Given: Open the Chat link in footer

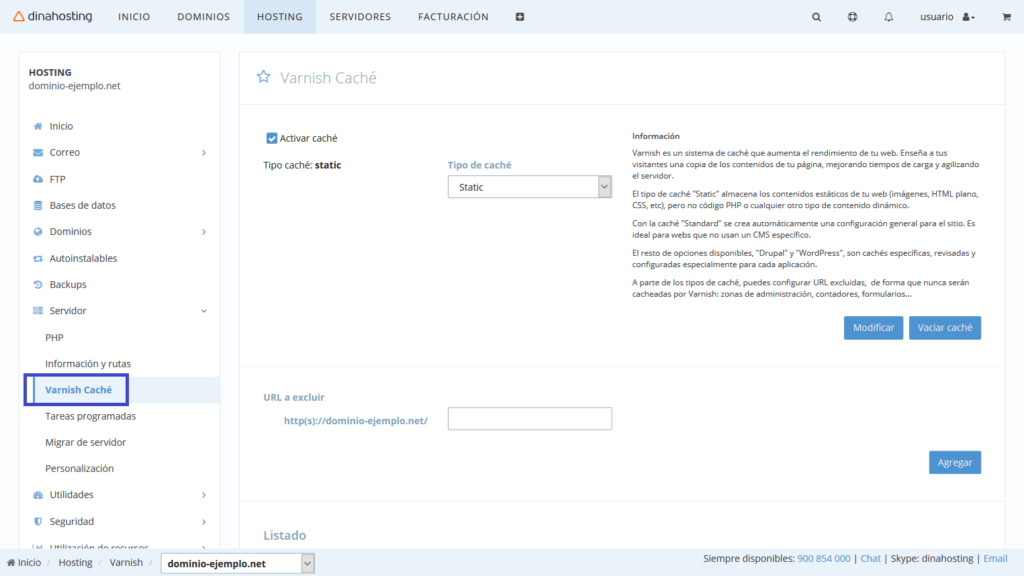Looking at the screenshot, I should pos(870,559).
